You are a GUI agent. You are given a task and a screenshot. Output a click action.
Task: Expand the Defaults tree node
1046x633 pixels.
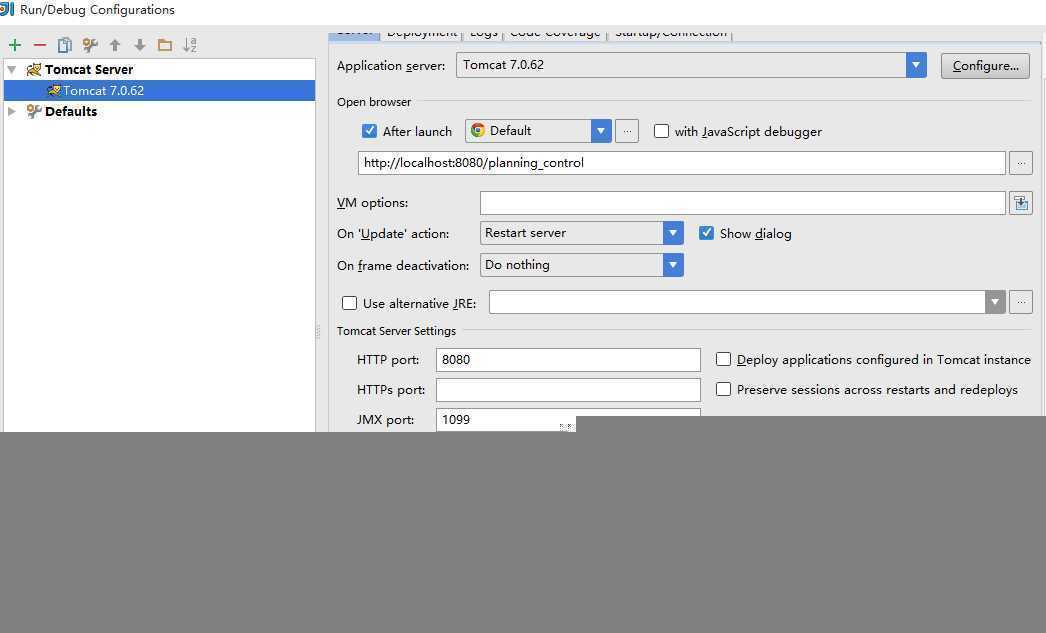(x=12, y=111)
